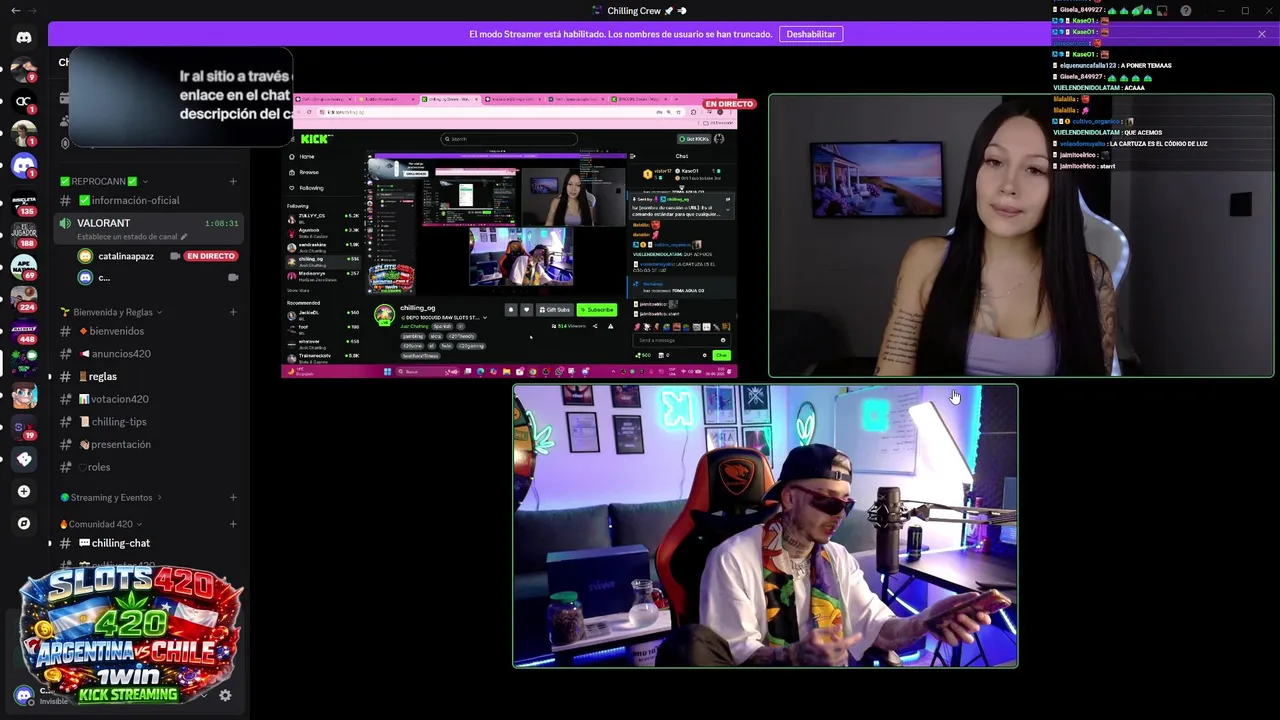Open the roles channel

[146, 467]
